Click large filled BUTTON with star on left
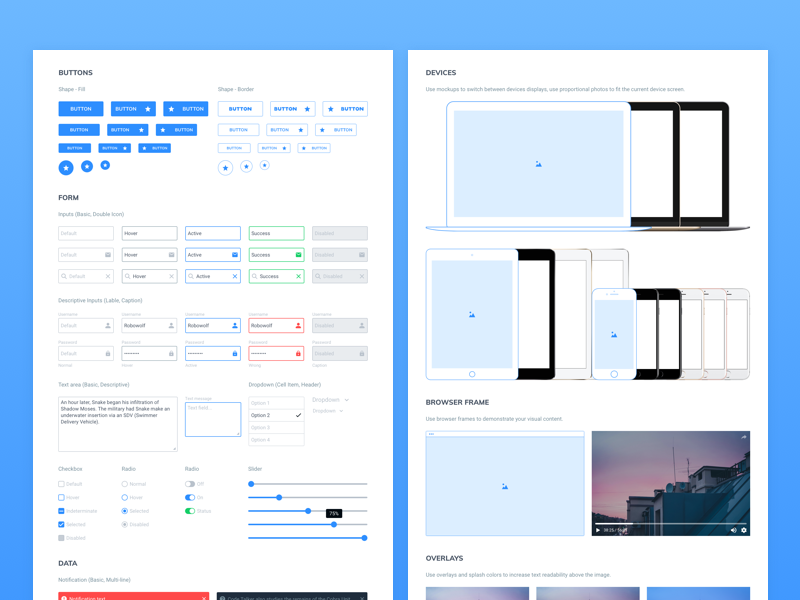The image size is (800, 600). [186, 109]
